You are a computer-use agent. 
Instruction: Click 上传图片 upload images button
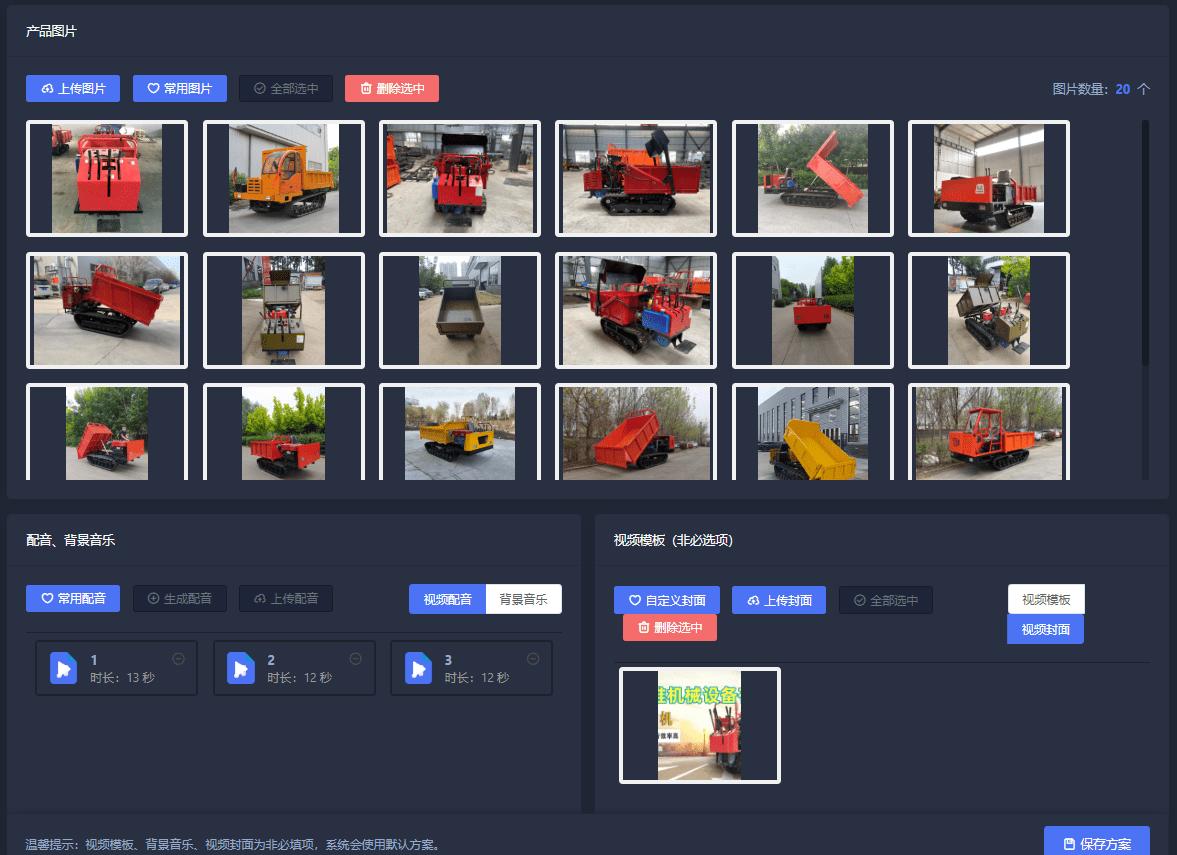[73, 88]
